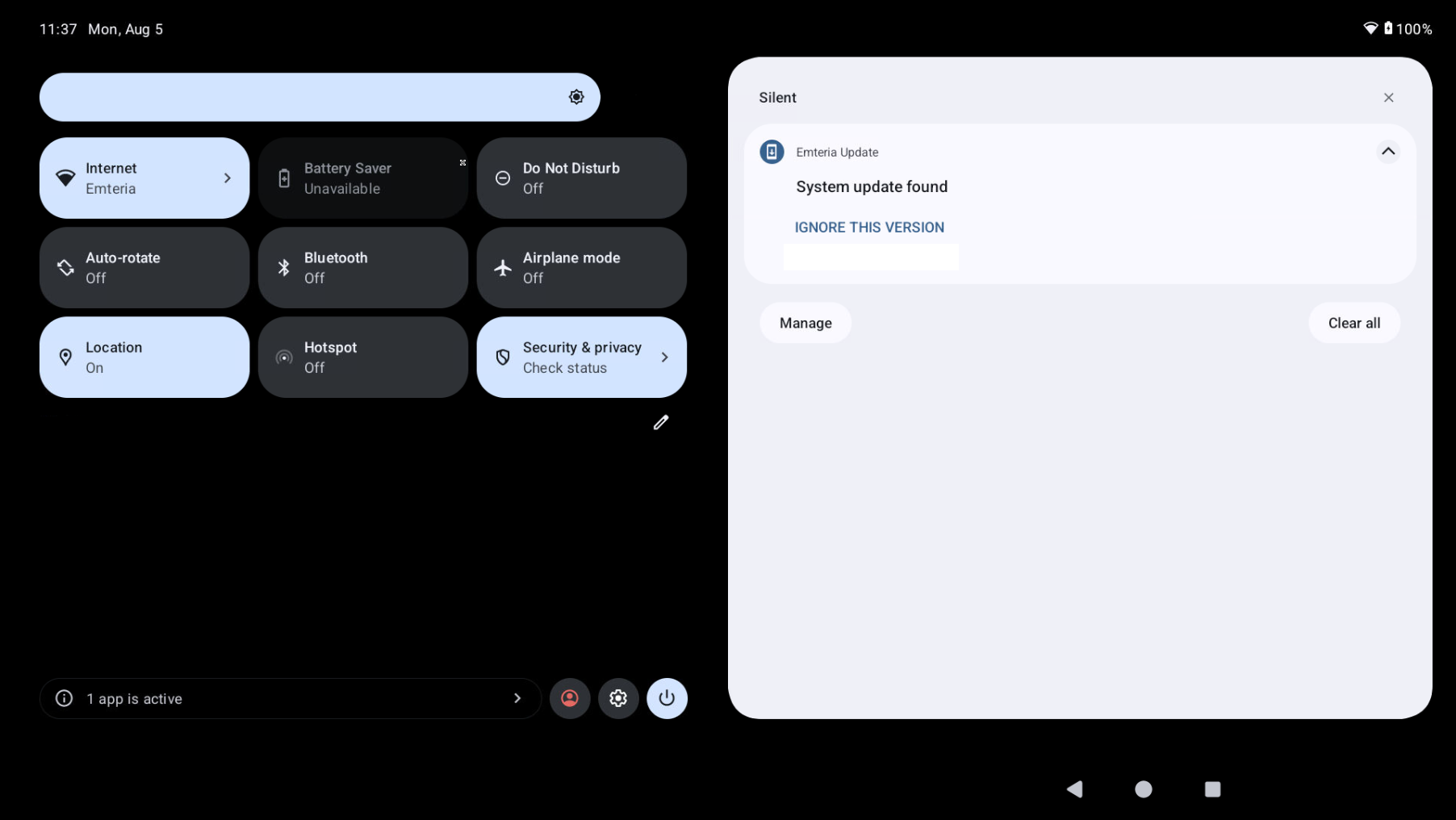Tap the Back navigation arrow

coord(1074,789)
